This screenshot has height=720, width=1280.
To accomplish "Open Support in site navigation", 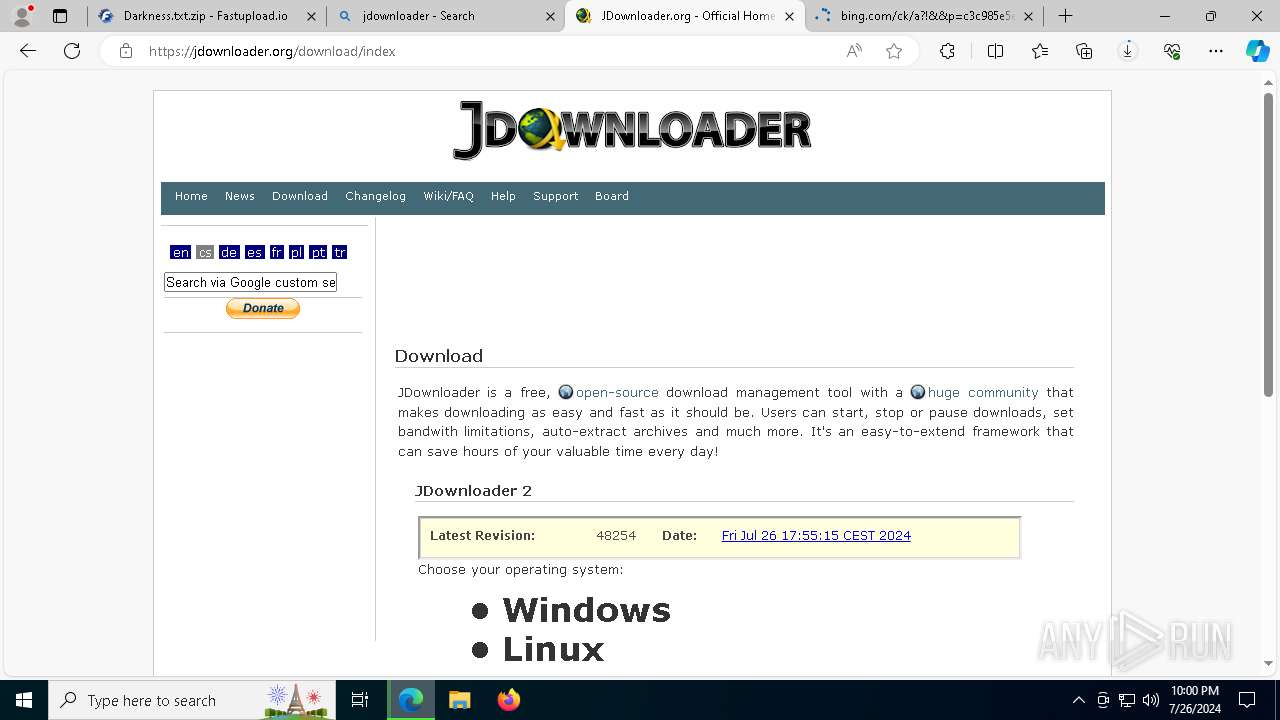I will [x=556, y=196].
